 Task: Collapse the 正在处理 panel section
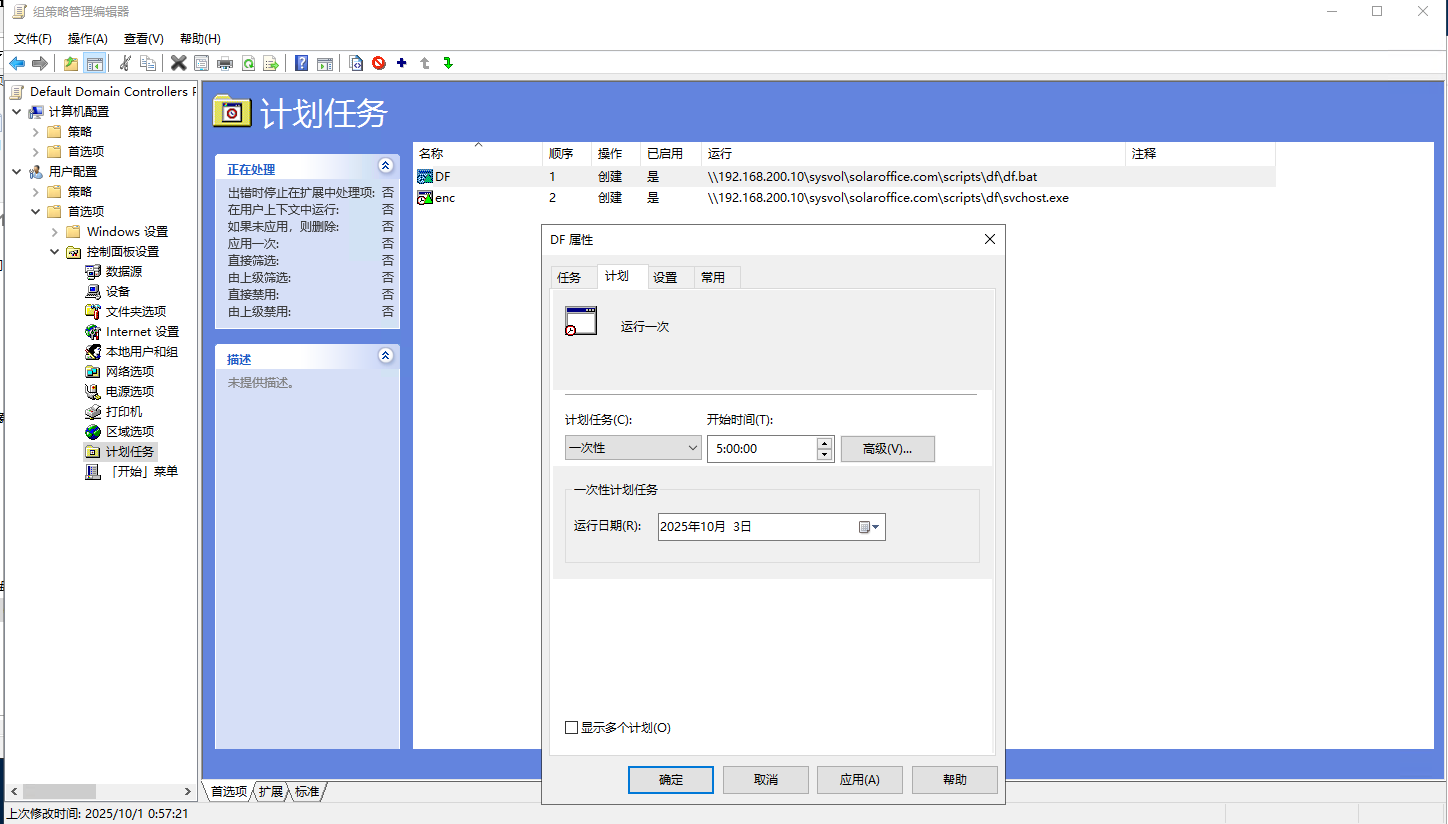point(385,166)
